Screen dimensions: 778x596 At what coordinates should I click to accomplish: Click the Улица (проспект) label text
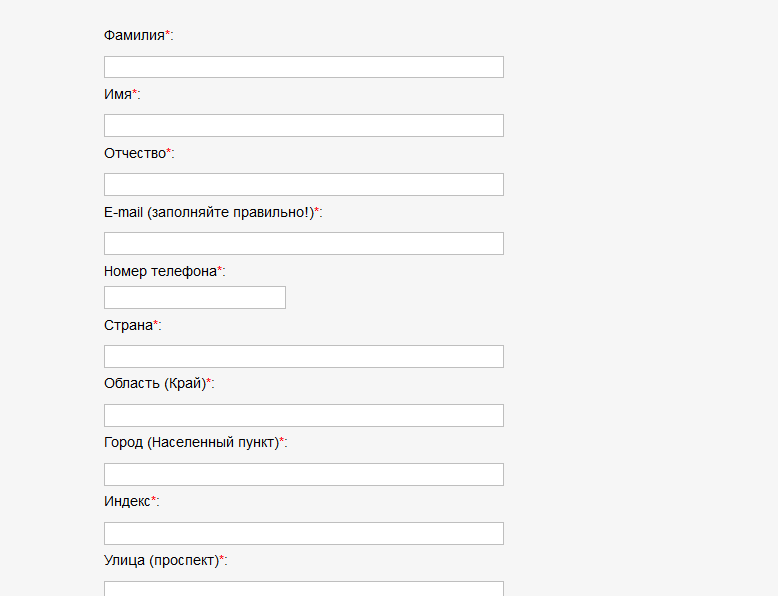(160, 561)
